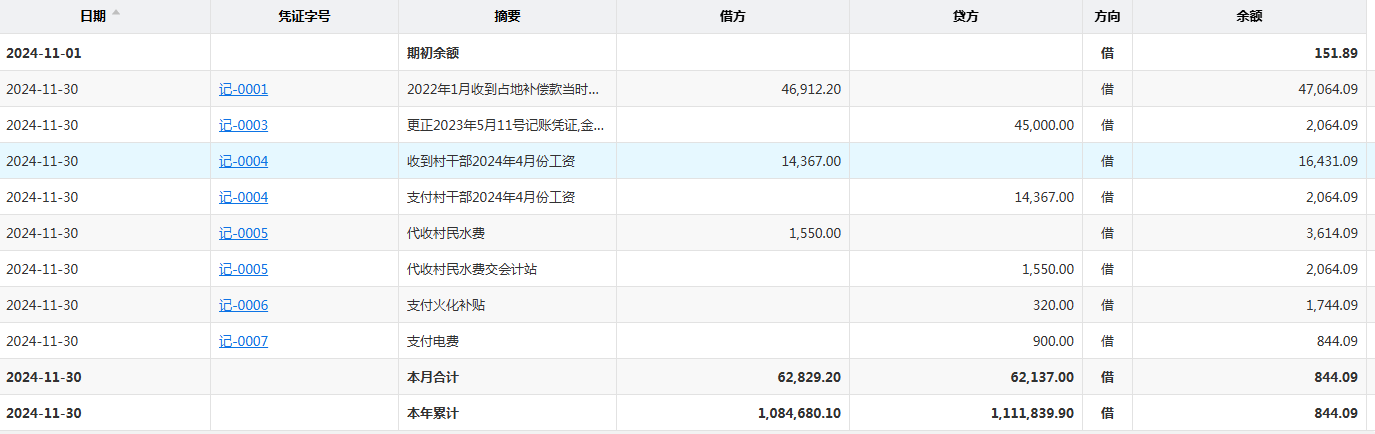Click the sort arrow beside 日期 header

pos(116,13)
